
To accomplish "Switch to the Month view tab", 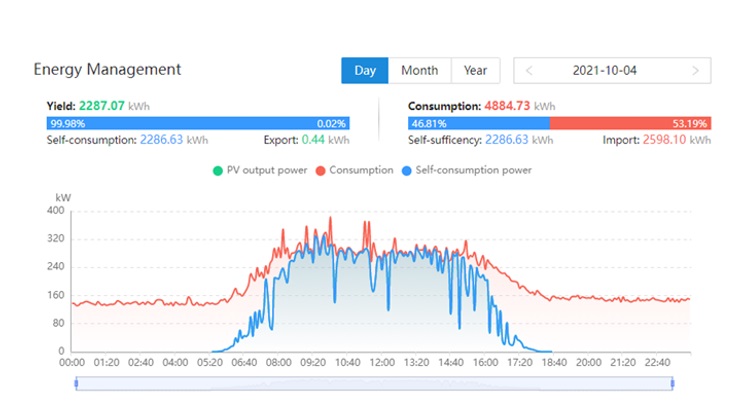I will coord(419,71).
